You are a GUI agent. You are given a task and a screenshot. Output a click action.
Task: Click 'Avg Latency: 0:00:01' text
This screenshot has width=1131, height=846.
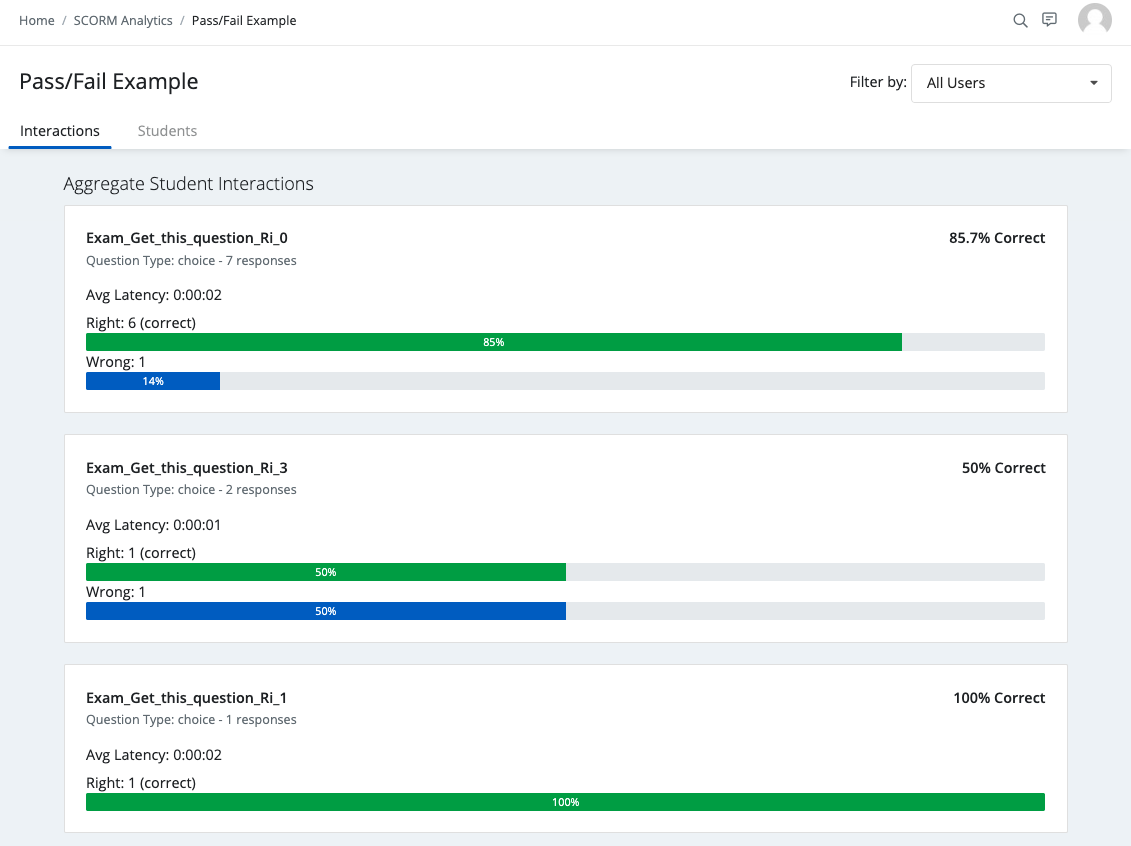click(154, 525)
